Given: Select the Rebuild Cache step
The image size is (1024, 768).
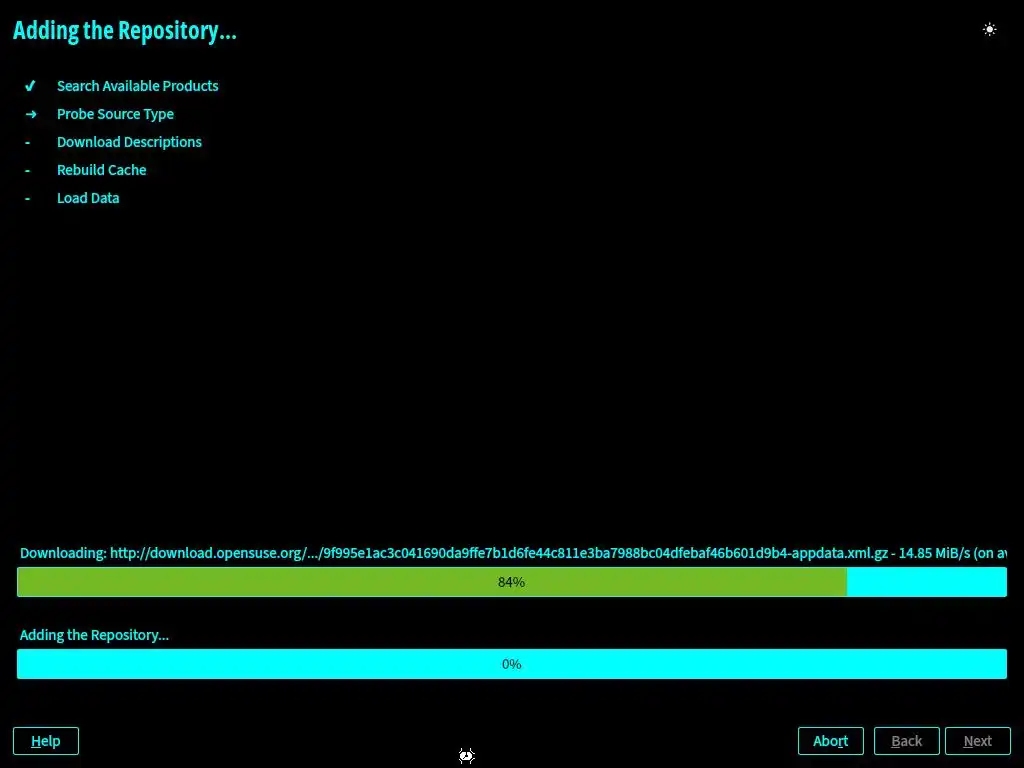Looking at the screenshot, I should click(x=101, y=170).
